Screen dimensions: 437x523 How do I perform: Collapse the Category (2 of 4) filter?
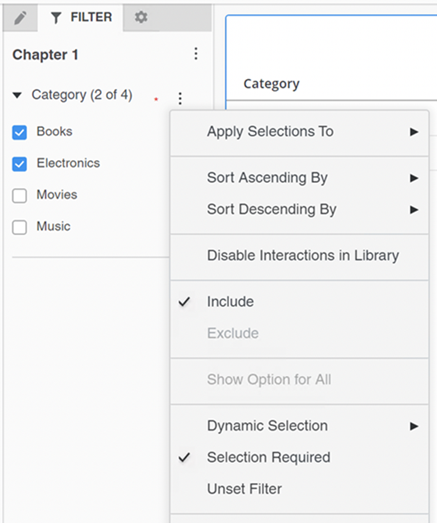(x=17, y=95)
